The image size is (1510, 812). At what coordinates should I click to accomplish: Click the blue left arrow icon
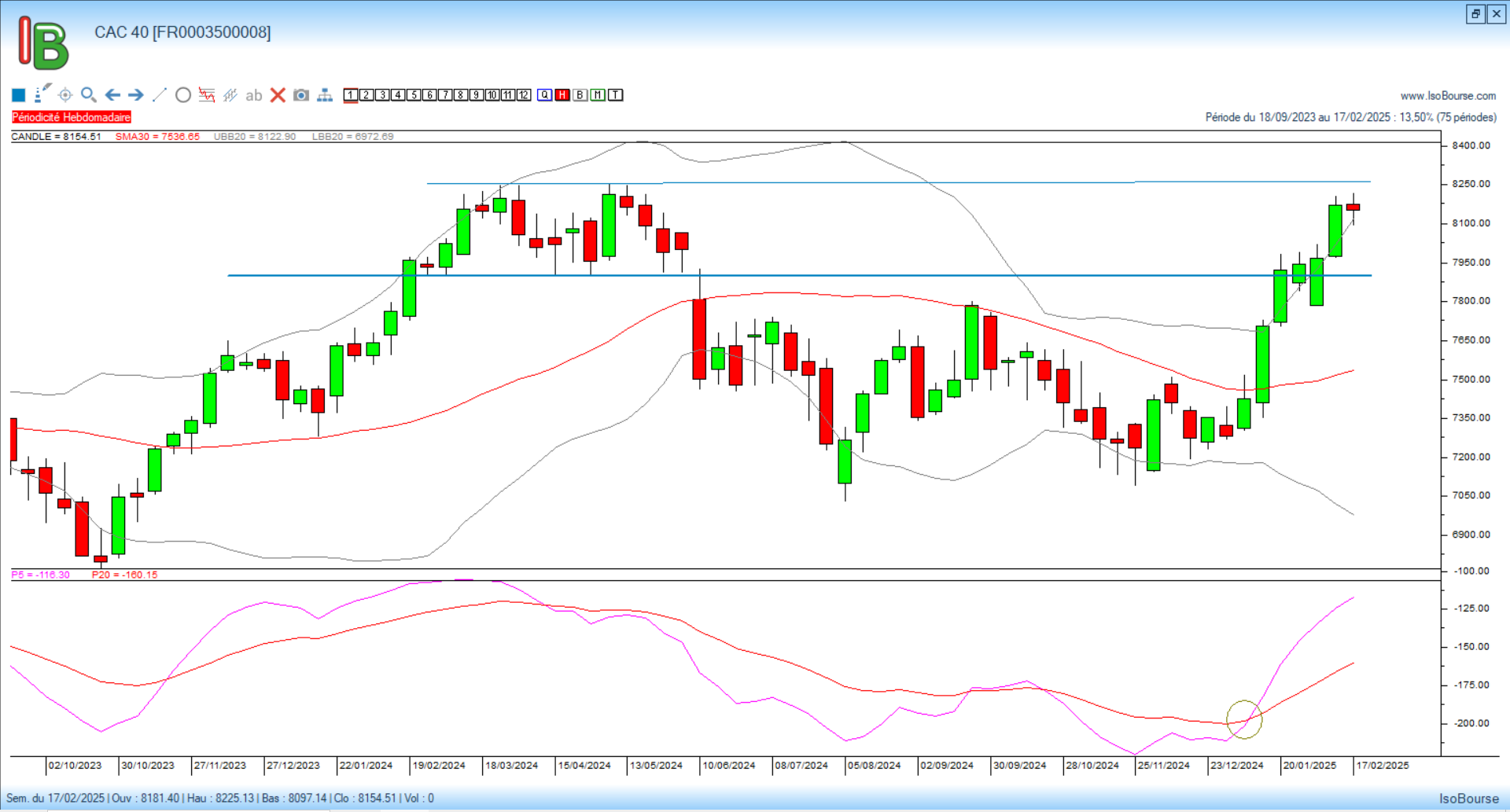112,95
